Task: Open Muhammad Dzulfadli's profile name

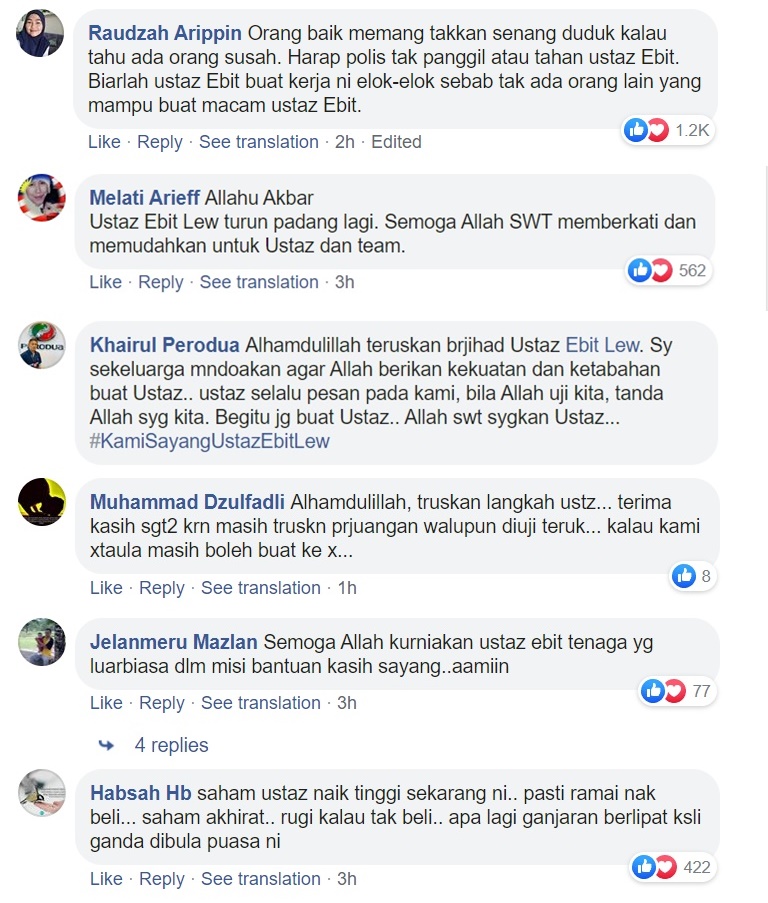Action: coord(187,502)
